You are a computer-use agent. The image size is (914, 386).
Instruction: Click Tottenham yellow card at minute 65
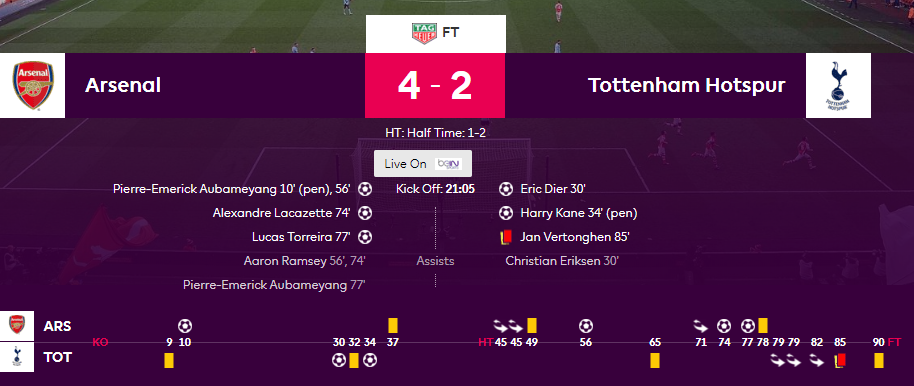click(655, 360)
